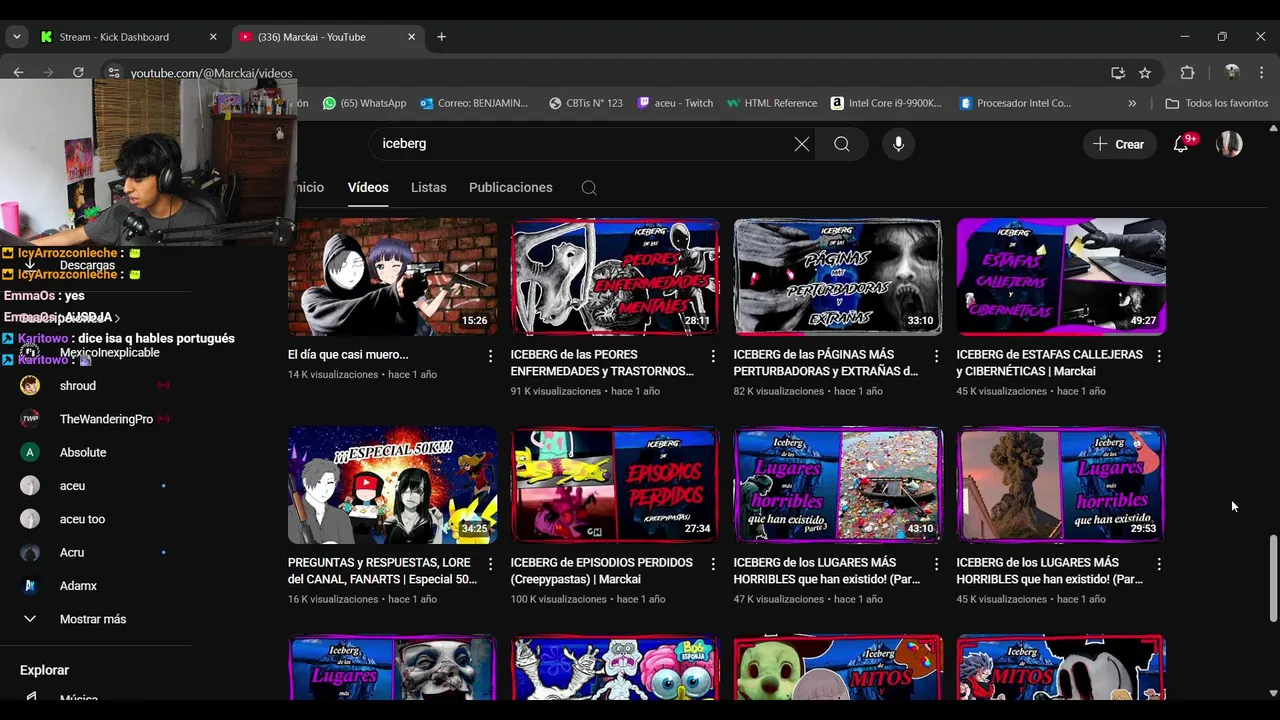The height and width of the screenshot is (720, 1280).
Task: Open Chrome extensions puzzle icon
Action: 1187,73
